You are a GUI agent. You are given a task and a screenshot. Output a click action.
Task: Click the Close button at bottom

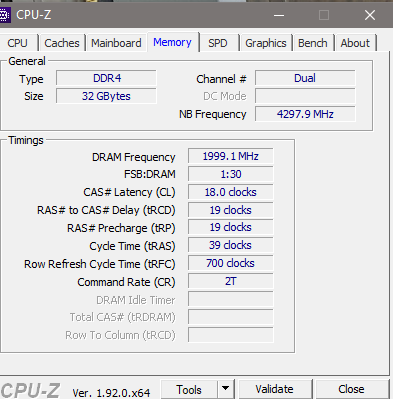click(351, 389)
